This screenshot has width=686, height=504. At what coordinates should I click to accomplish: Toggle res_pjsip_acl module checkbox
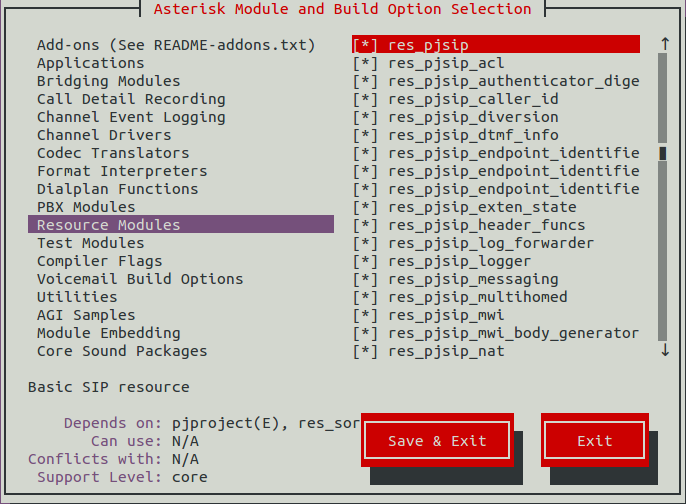click(x=365, y=63)
